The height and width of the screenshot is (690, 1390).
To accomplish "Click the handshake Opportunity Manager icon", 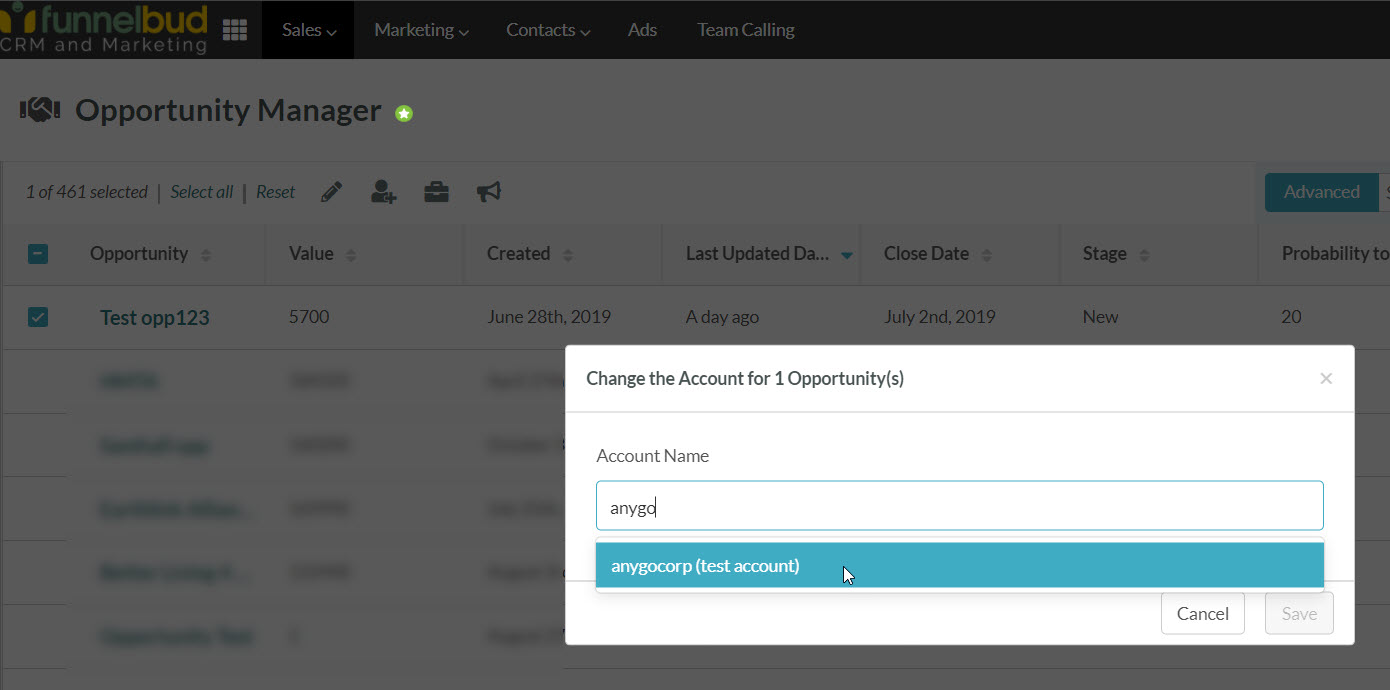I will coord(40,111).
